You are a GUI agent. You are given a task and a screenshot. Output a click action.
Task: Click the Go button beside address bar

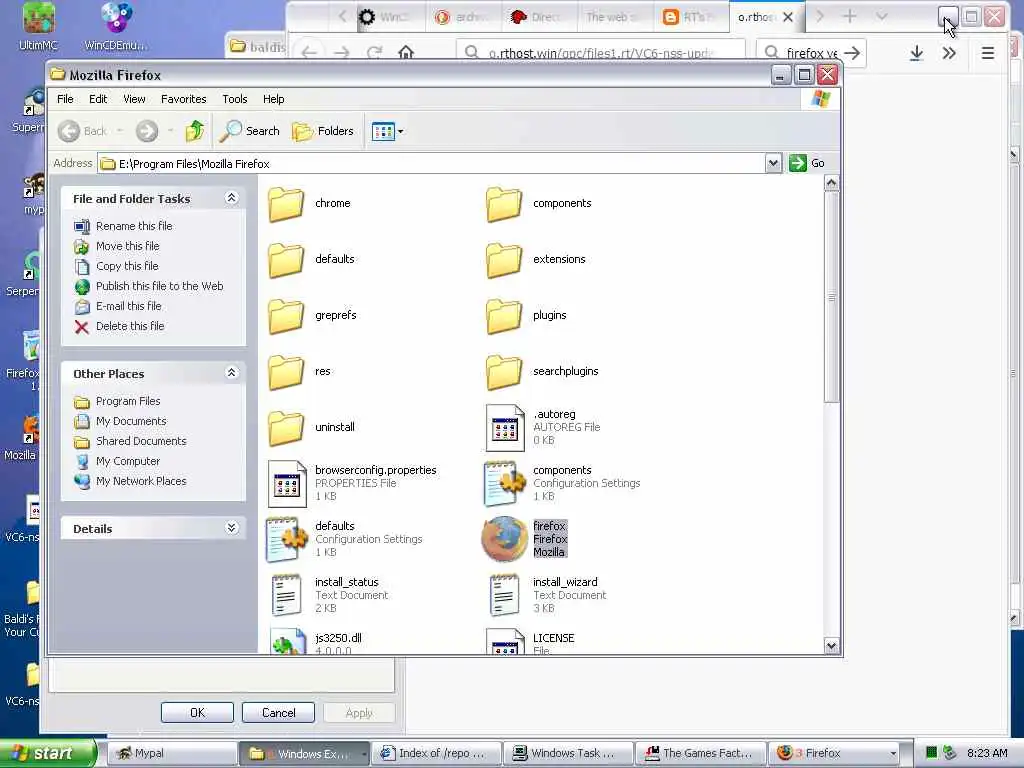pos(807,163)
